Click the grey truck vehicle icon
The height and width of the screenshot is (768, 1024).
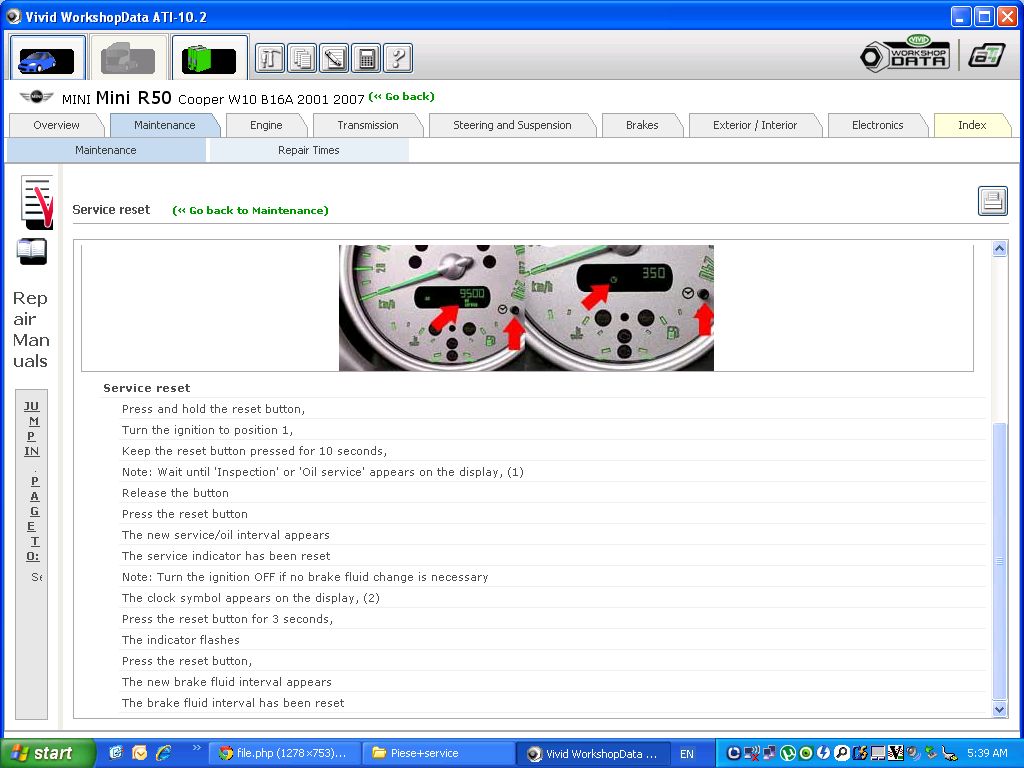pos(128,58)
